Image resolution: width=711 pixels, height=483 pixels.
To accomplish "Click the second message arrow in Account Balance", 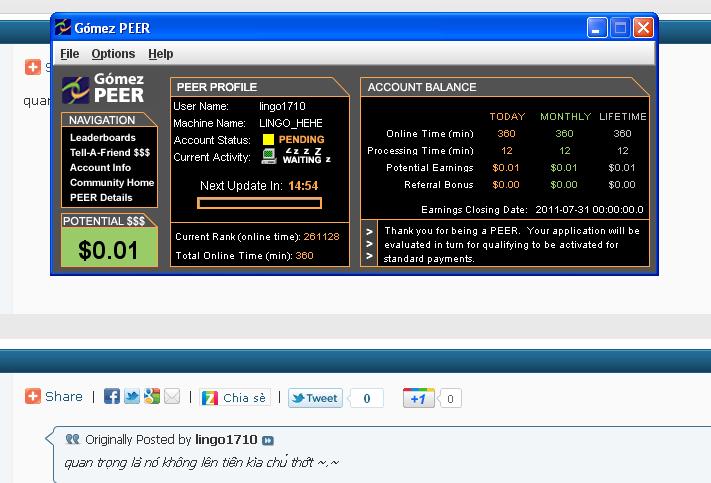I will click(x=369, y=244).
